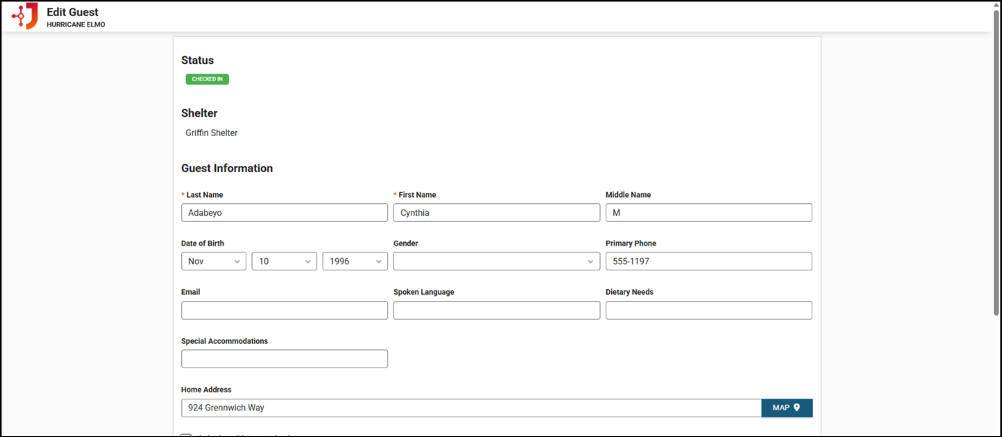Click the Spoken Language field
1002x437 pixels.
pyautogui.click(x=496, y=310)
